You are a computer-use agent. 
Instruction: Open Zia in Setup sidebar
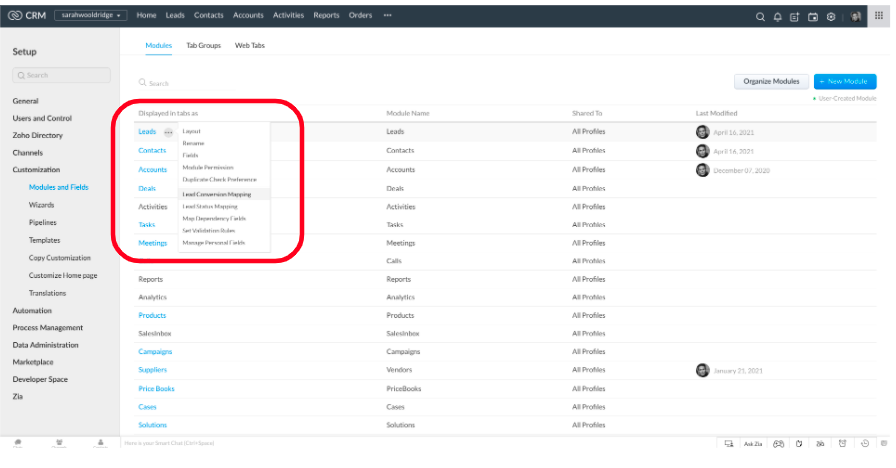click(x=18, y=397)
